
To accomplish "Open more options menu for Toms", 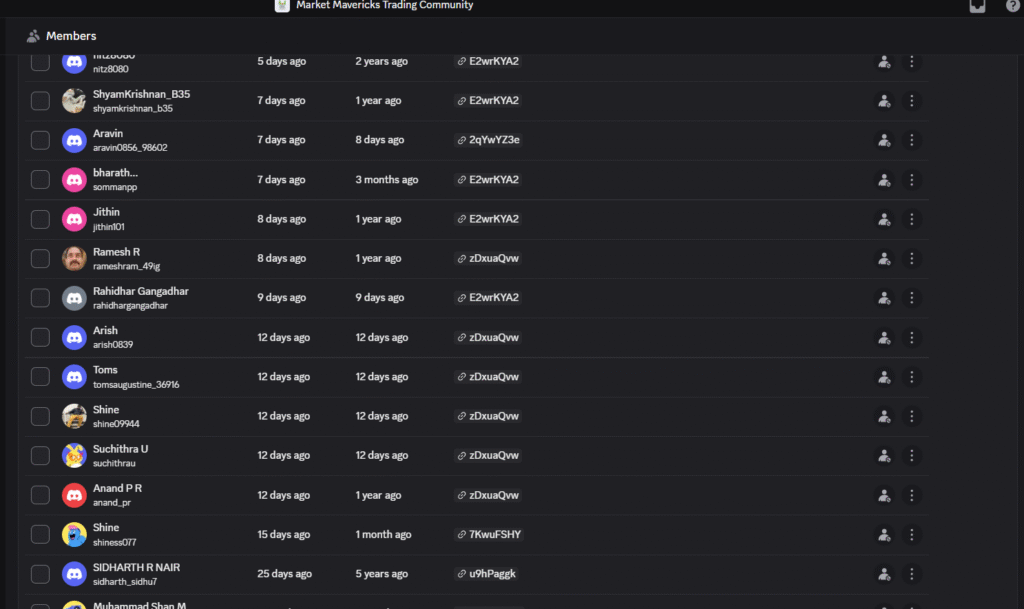I will coord(911,377).
